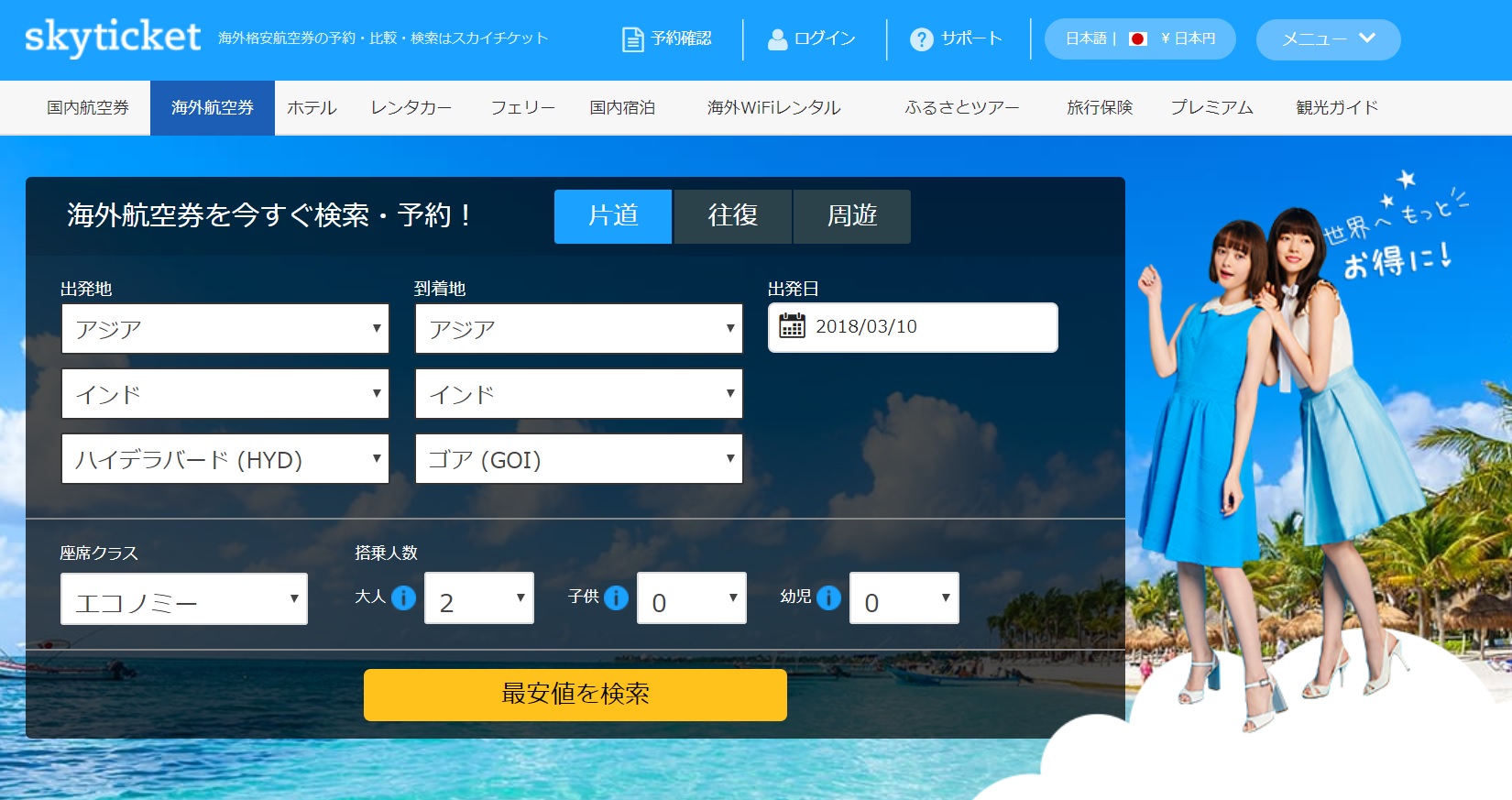Open the 海外航空券 tab
The image size is (1512, 800).
pos(213,108)
